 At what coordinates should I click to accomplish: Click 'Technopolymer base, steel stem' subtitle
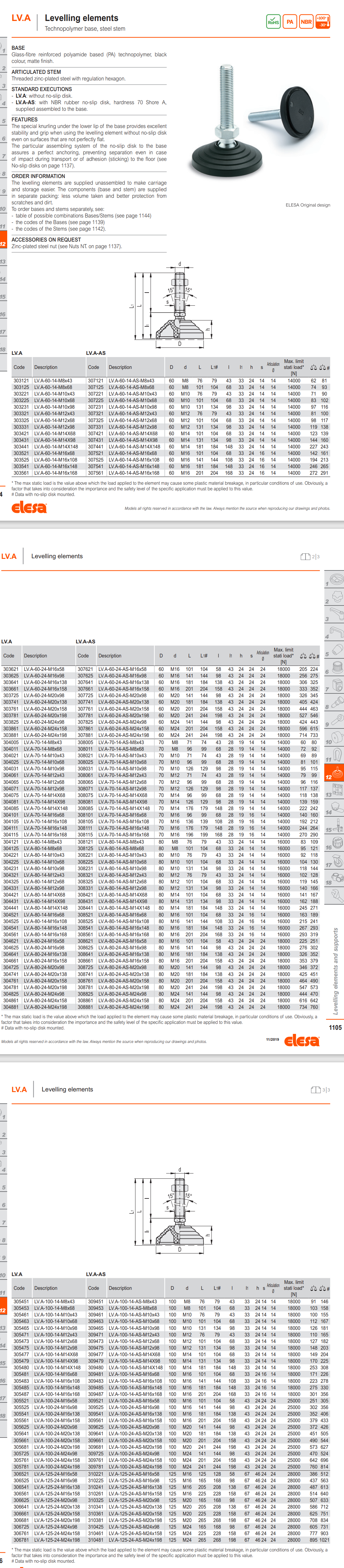point(85,28)
